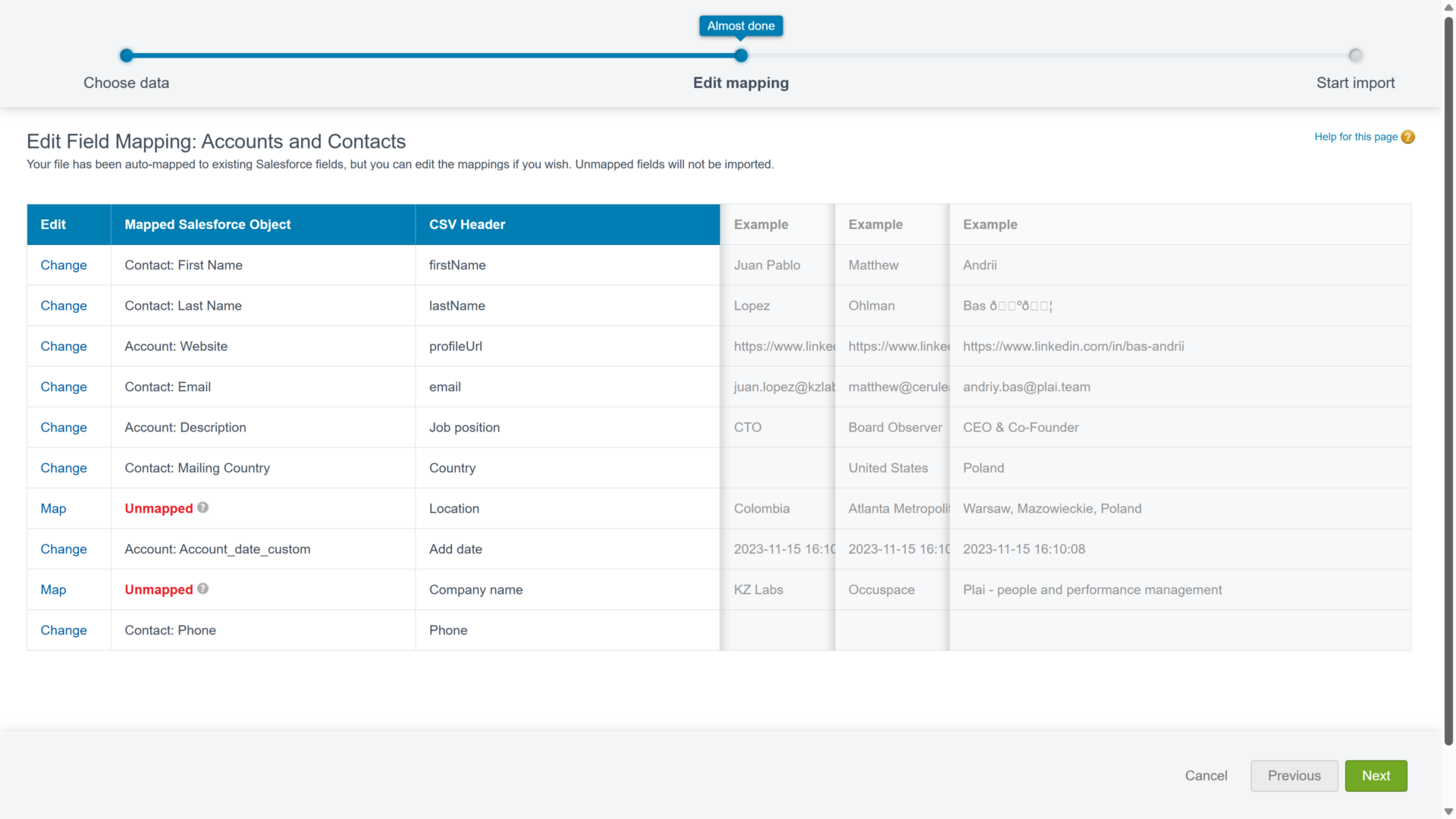
Task: Change the mapping for Account: Account_date_custom
Action: [x=64, y=549]
